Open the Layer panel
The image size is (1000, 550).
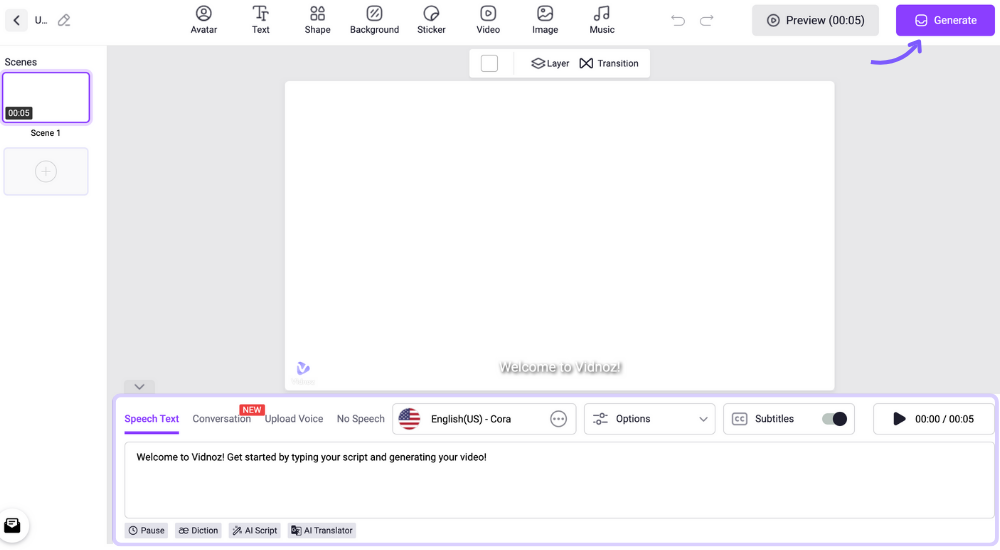(550, 63)
